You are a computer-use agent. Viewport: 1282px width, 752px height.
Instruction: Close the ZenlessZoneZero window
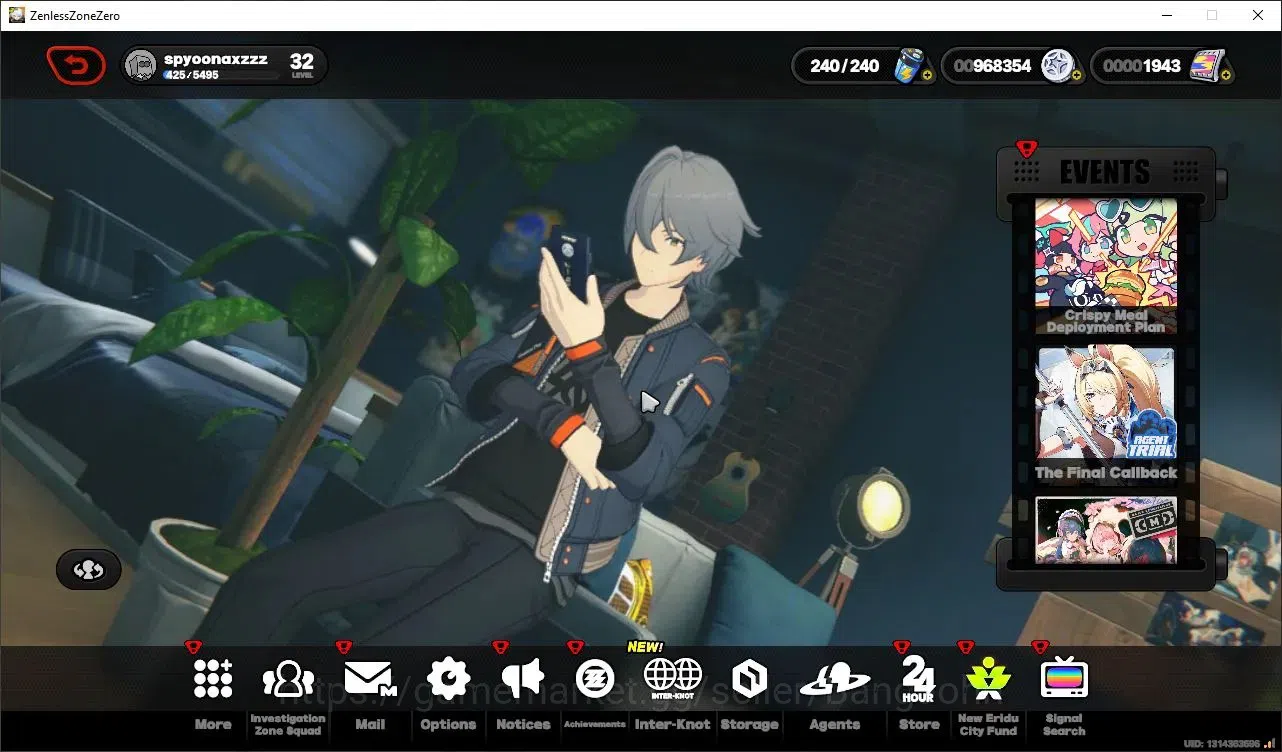[1258, 15]
